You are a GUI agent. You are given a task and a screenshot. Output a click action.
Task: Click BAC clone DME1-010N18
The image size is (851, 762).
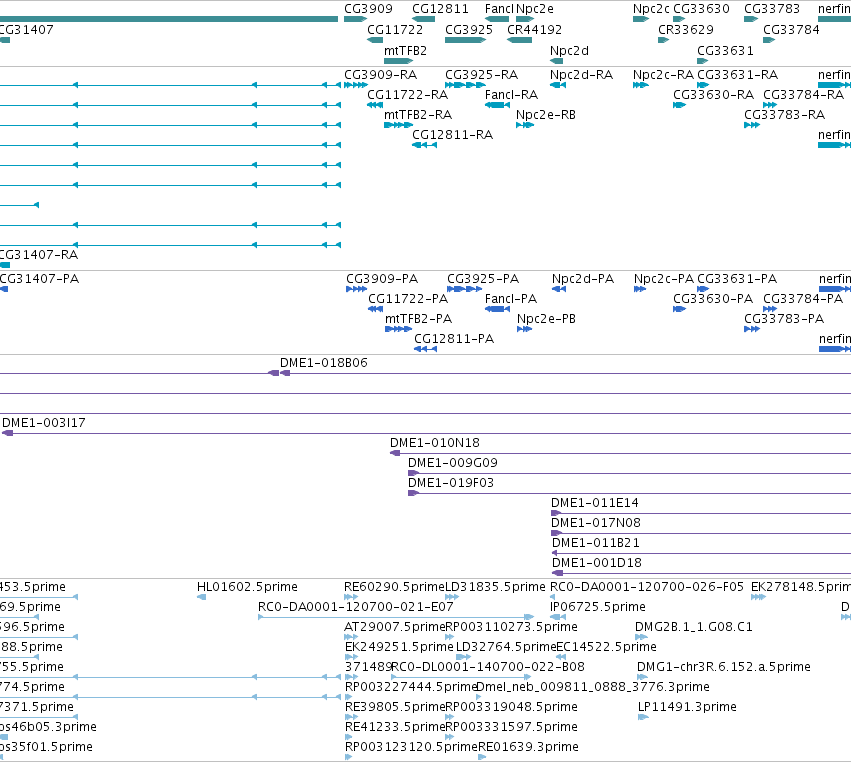tap(435, 443)
